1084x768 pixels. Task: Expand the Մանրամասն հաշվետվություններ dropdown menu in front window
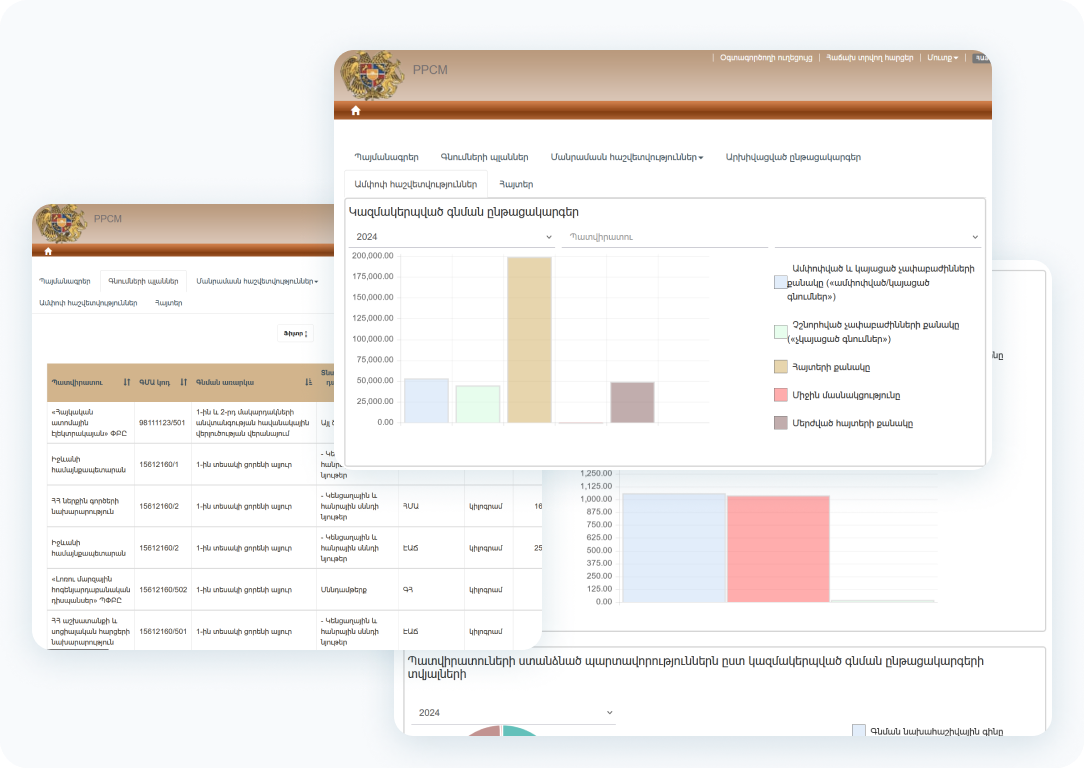pyautogui.click(x=627, y=157)
